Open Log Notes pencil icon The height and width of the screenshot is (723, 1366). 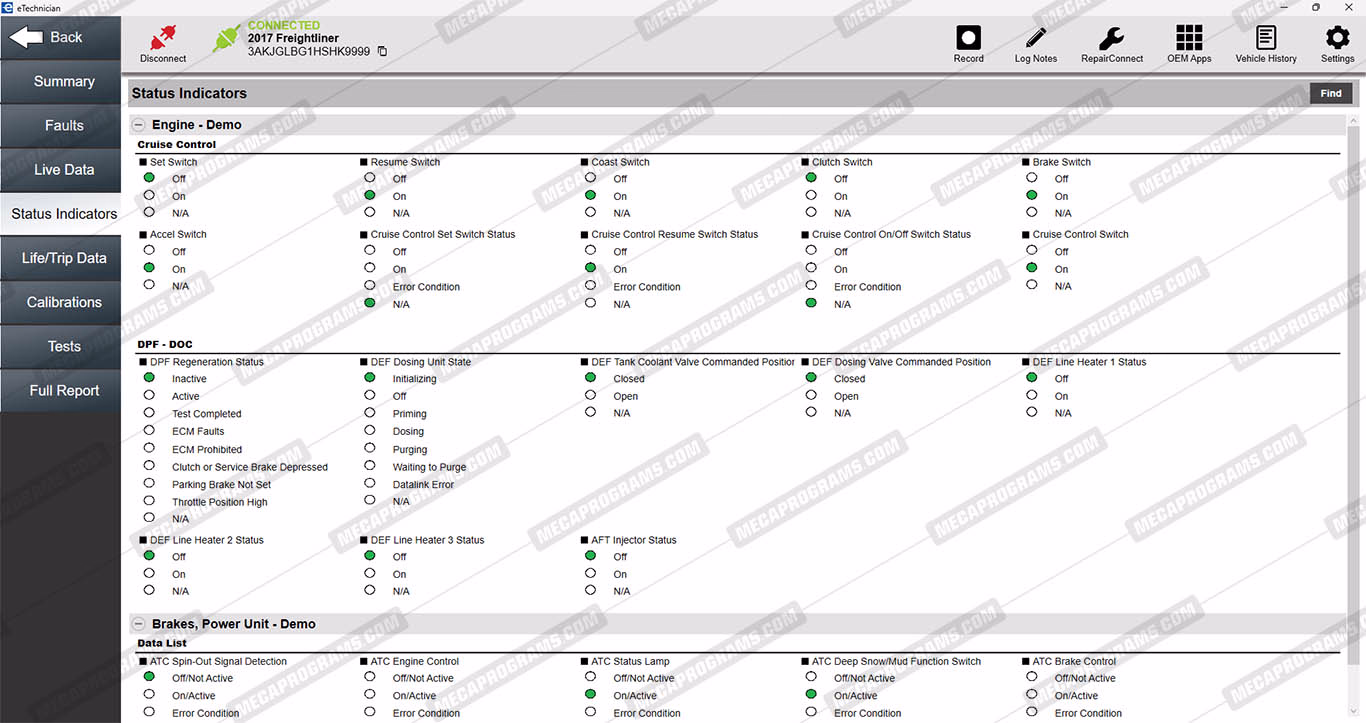point(1035,39)
